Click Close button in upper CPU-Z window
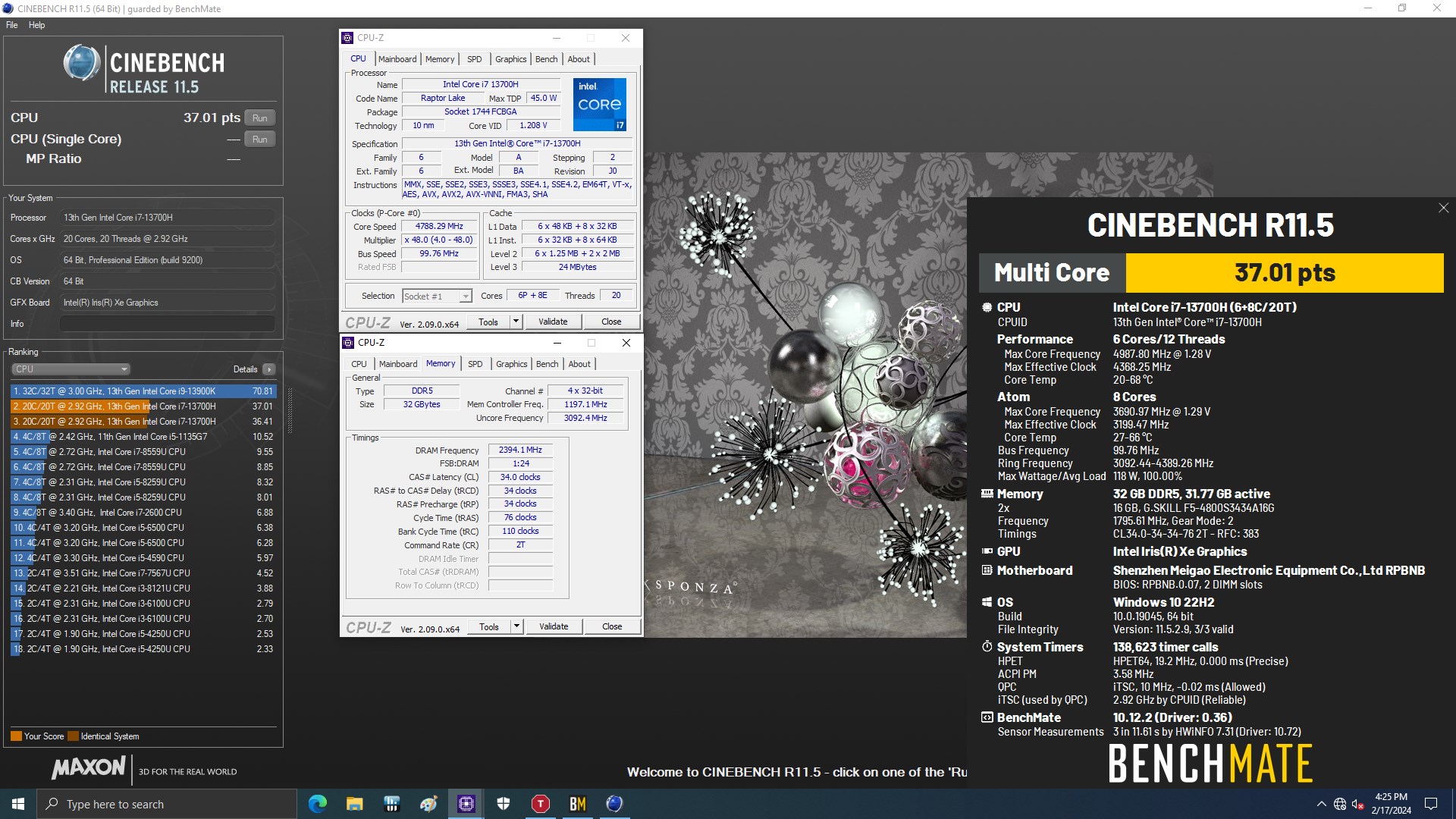Image resolution: width=1456 pixels, height=819 pixels. click(611, 322)
